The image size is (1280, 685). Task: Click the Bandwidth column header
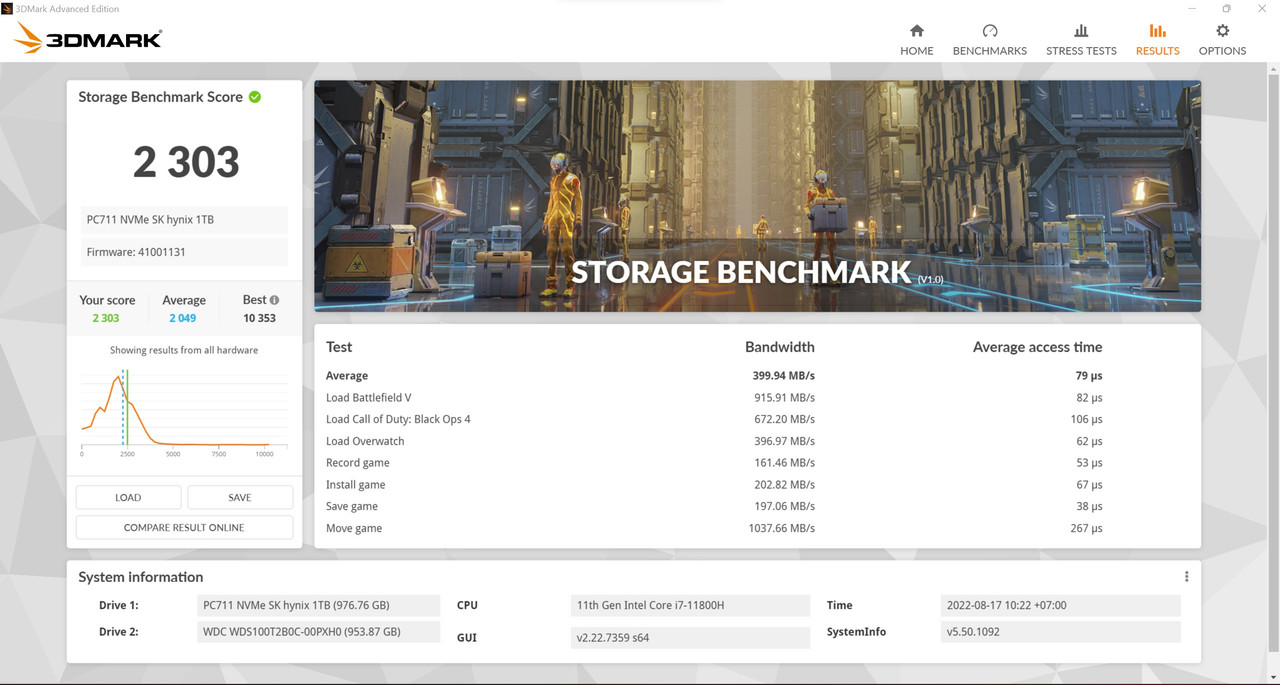point(780,347)
